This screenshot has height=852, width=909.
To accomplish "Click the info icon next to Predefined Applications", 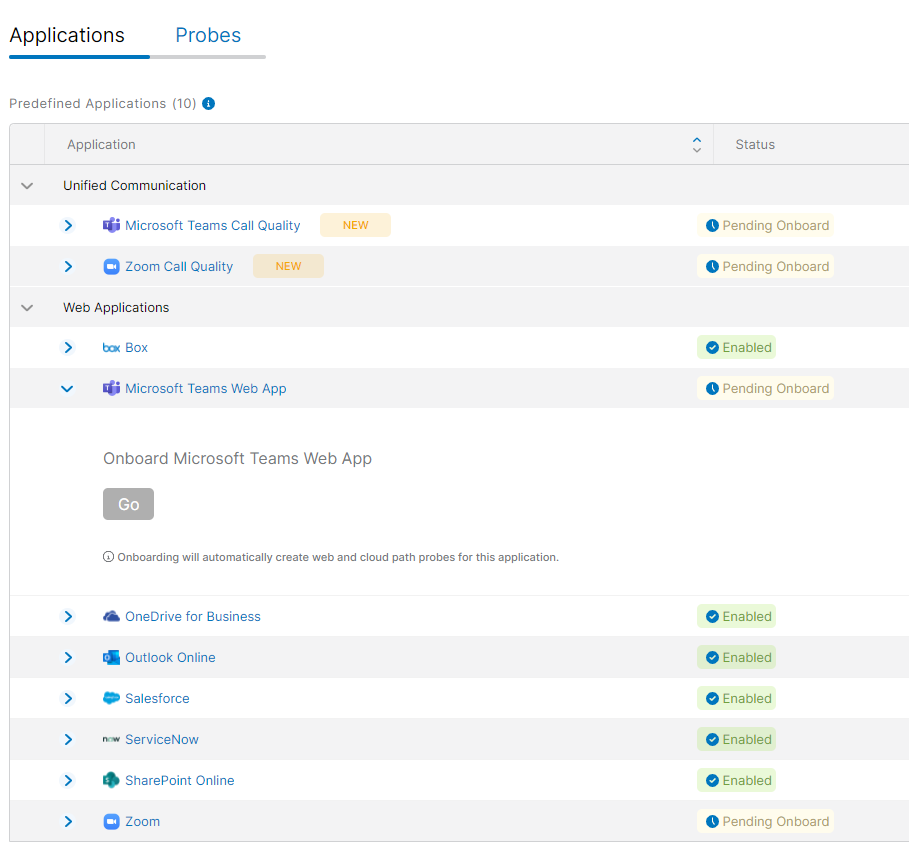I will click(x=207, y=103).
